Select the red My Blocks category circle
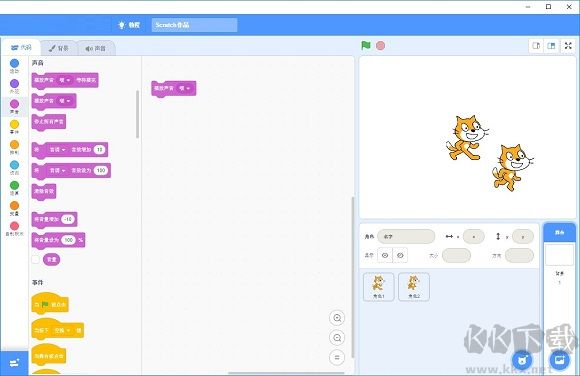 [x=14, y=226]
